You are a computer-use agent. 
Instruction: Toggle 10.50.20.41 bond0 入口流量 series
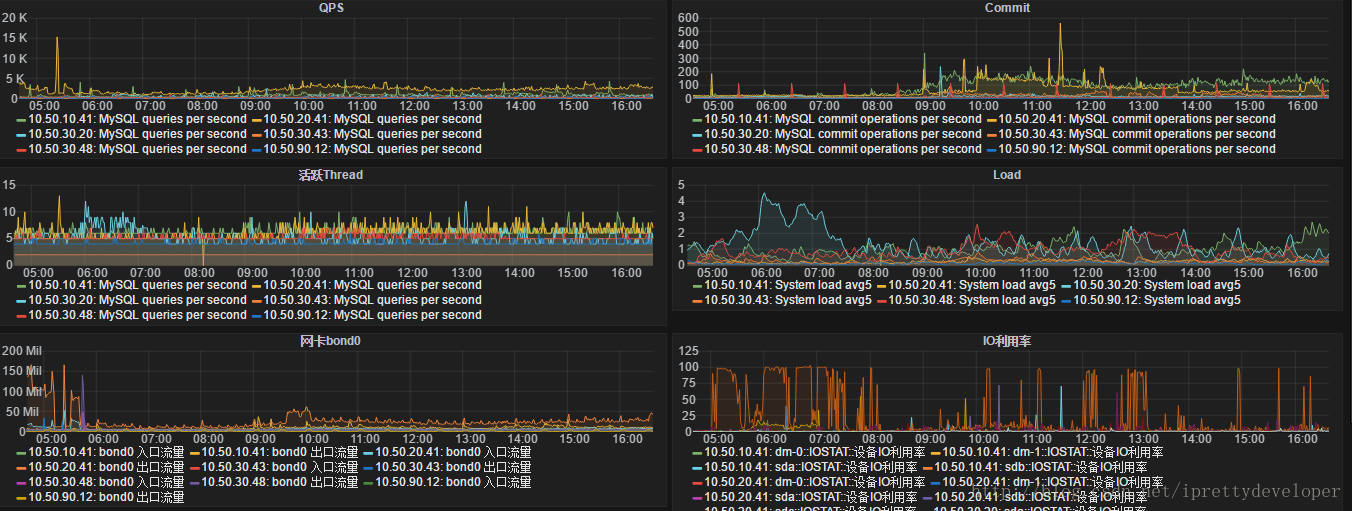[446, 451]
